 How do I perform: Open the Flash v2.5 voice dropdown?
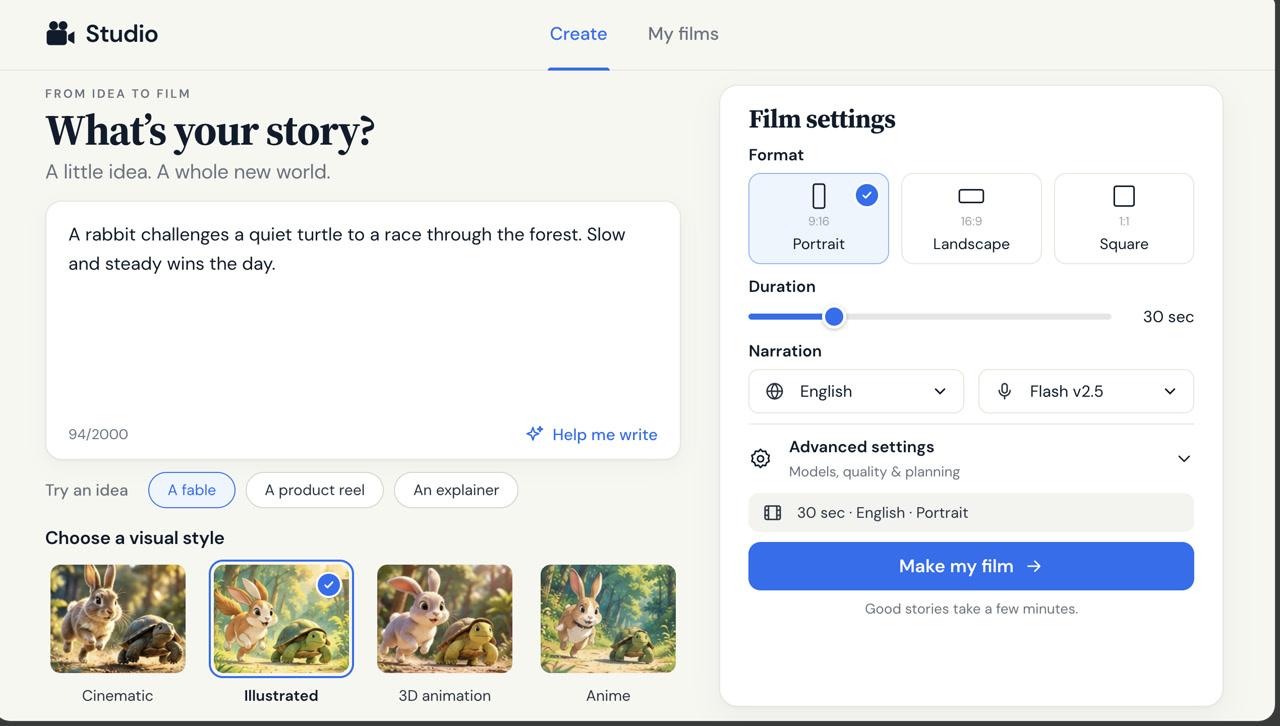click(1086, 391)
